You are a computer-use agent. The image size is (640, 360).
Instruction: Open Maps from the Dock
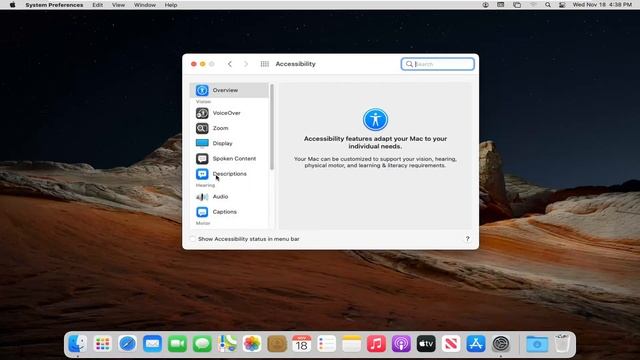point(227,344)
